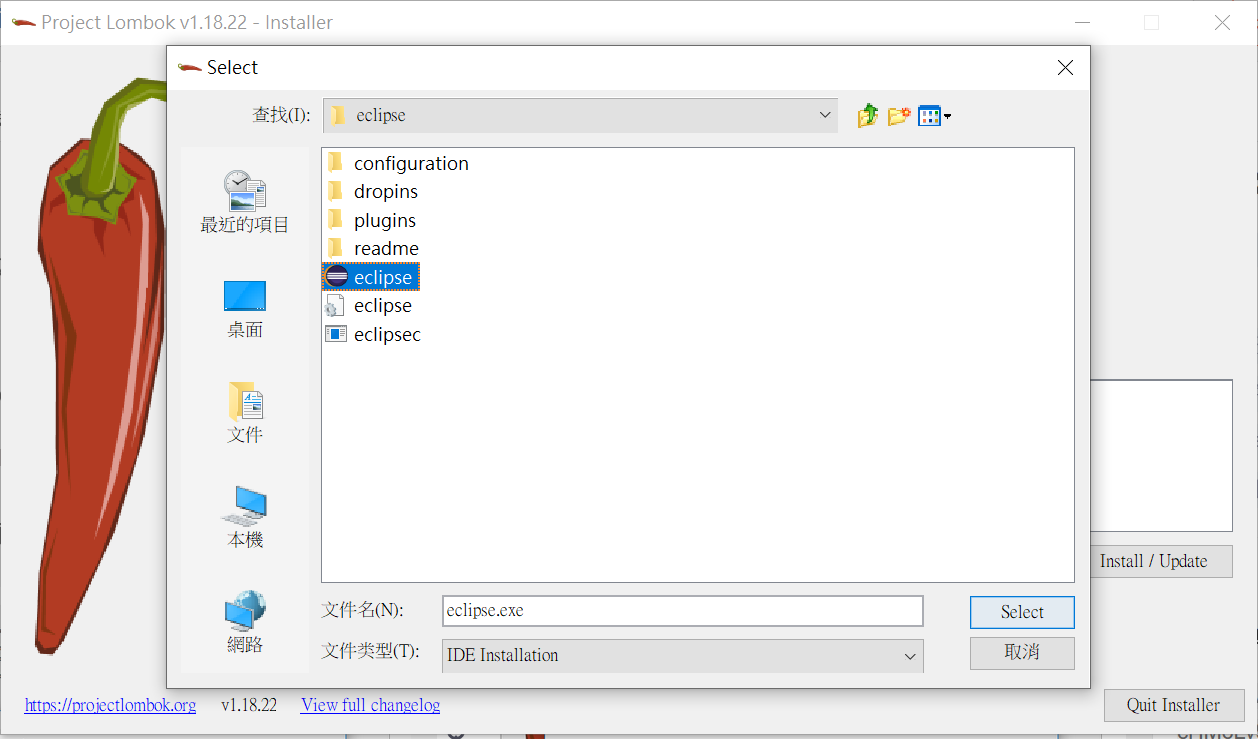Select the configuration folder
The width and height of the screenshot is (1258, 739).
pyautogui.click(x=397, y=163)
